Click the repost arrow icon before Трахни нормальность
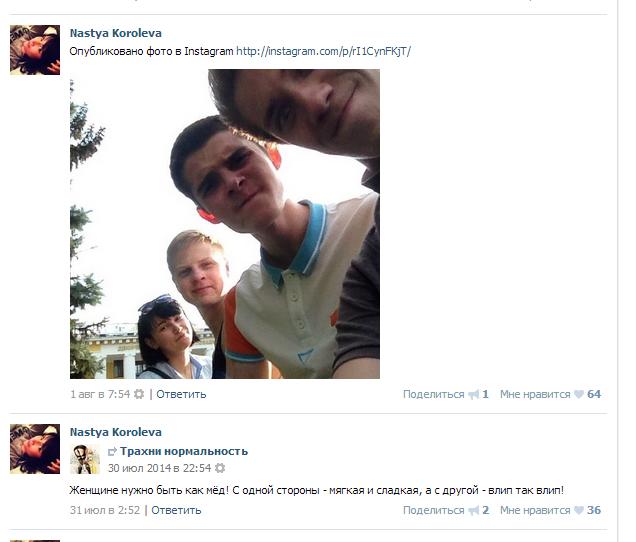The height and width of the screenshot is (542, 636). tap(112, 451)
